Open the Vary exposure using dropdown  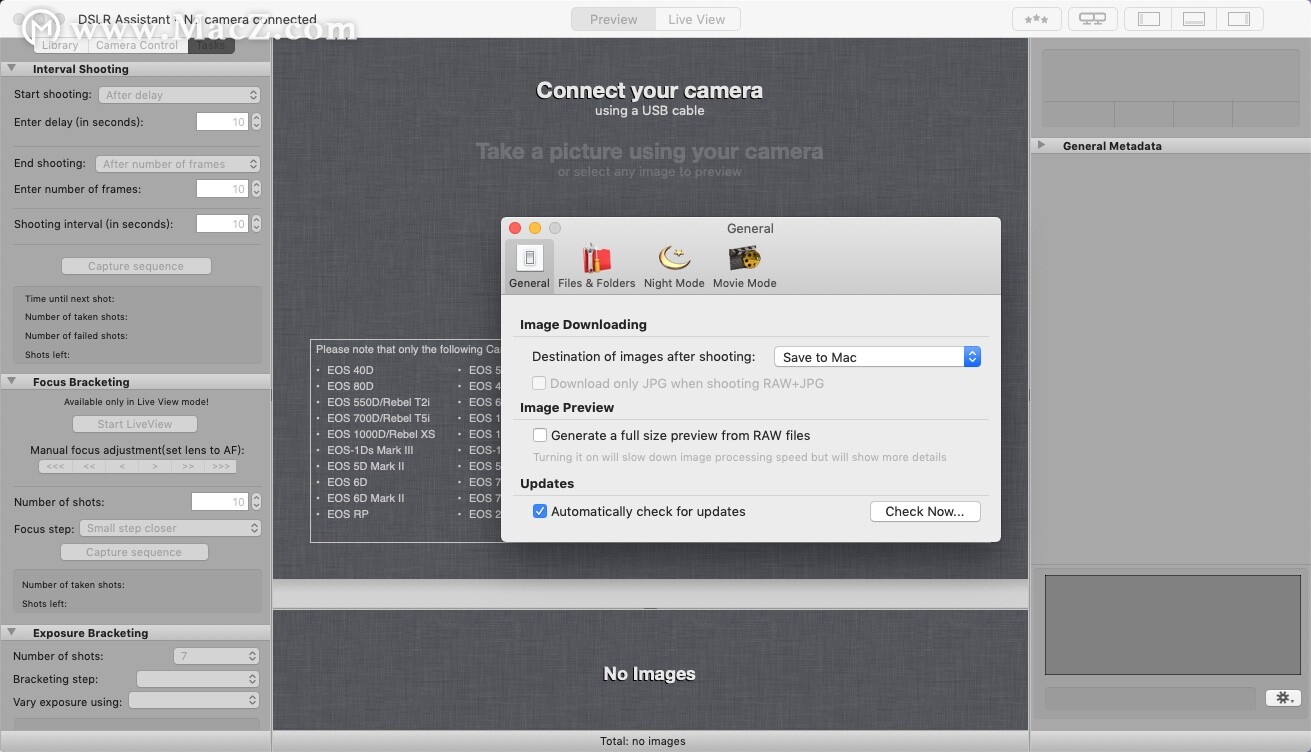tap(194, 702)
